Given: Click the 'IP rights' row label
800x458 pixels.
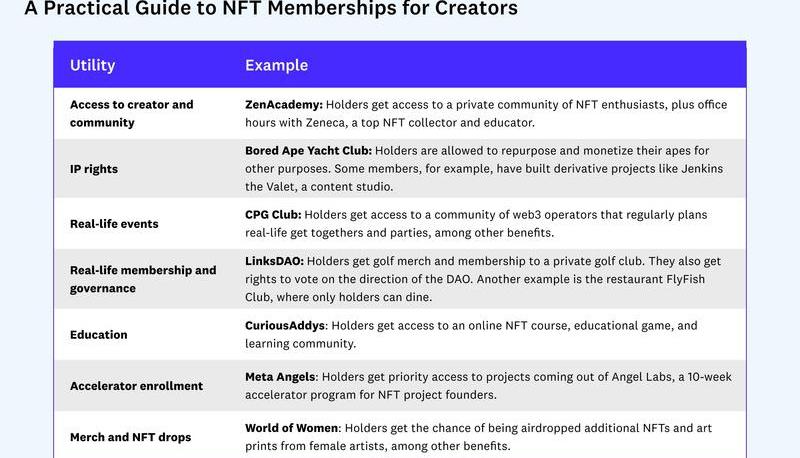Looking at the screenshot, I should click(94, 169).
